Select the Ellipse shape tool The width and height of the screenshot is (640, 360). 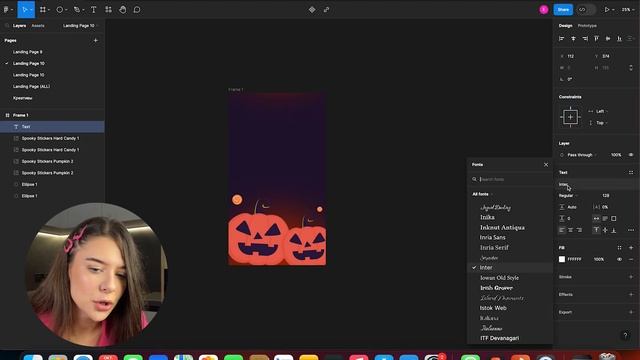click(x=60, y=9)
